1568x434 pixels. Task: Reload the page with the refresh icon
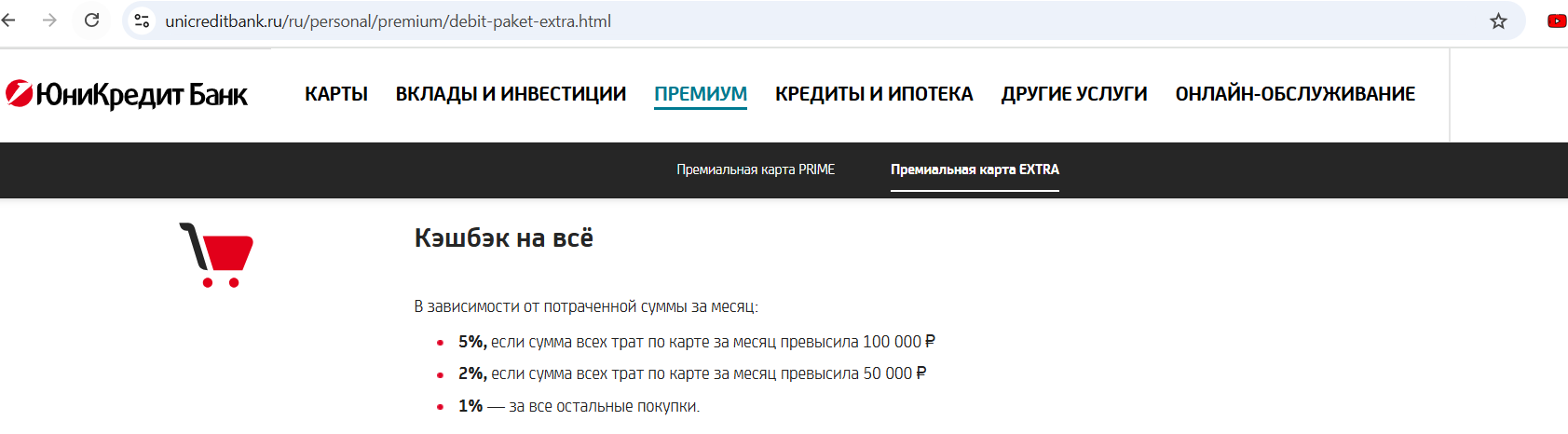click(91, 20)
